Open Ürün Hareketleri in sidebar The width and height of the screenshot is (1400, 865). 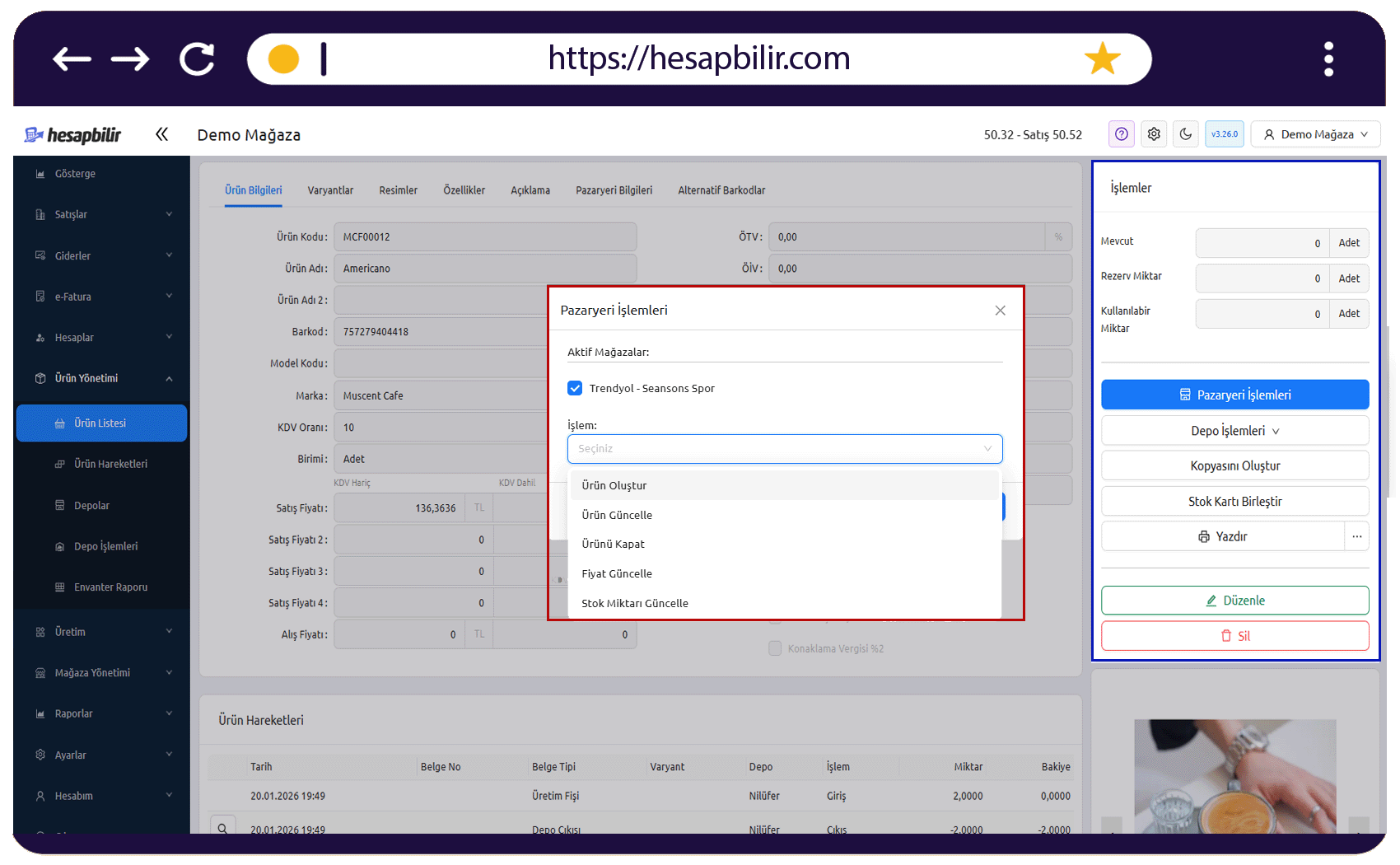coord(102,464)
